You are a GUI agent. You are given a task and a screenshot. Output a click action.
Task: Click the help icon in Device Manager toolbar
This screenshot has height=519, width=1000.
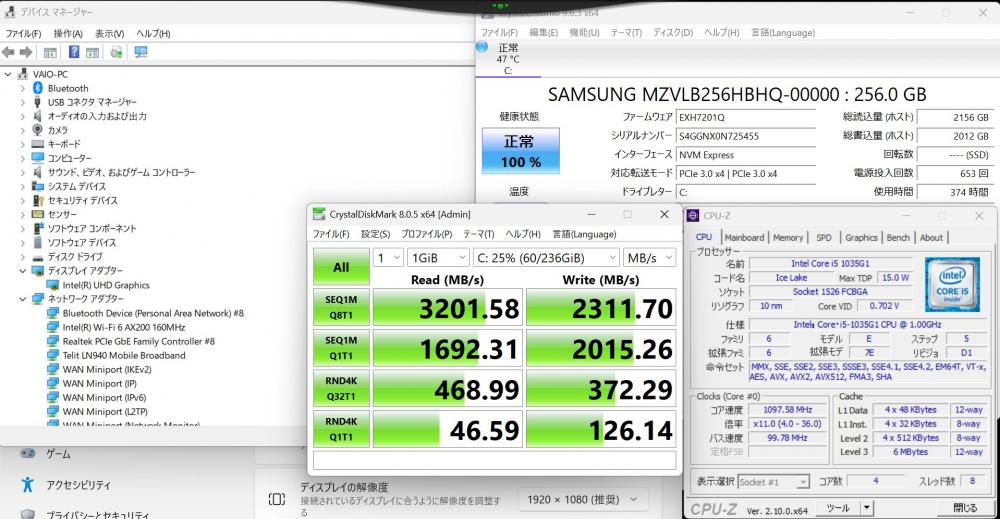(74, 52)
